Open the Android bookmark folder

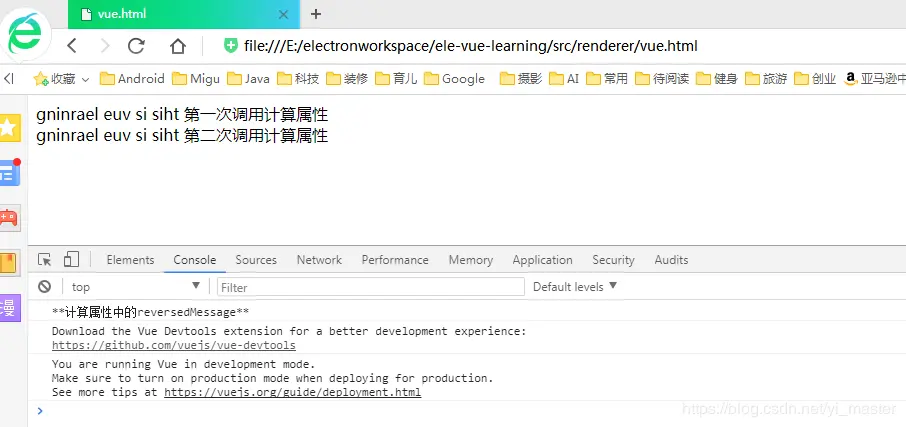tap(132, 79)
